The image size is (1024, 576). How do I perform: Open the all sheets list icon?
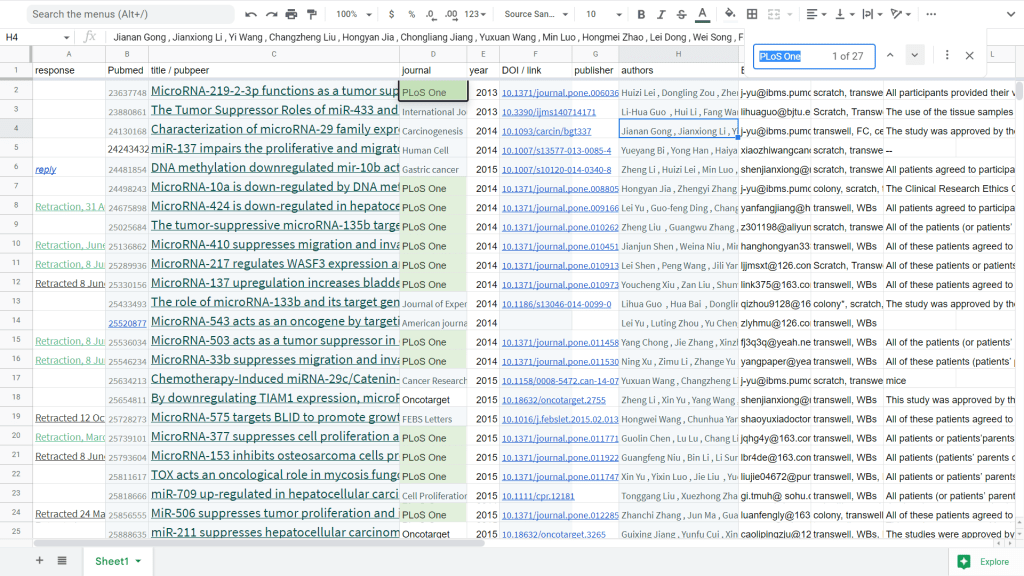click(x=62, y=561)
